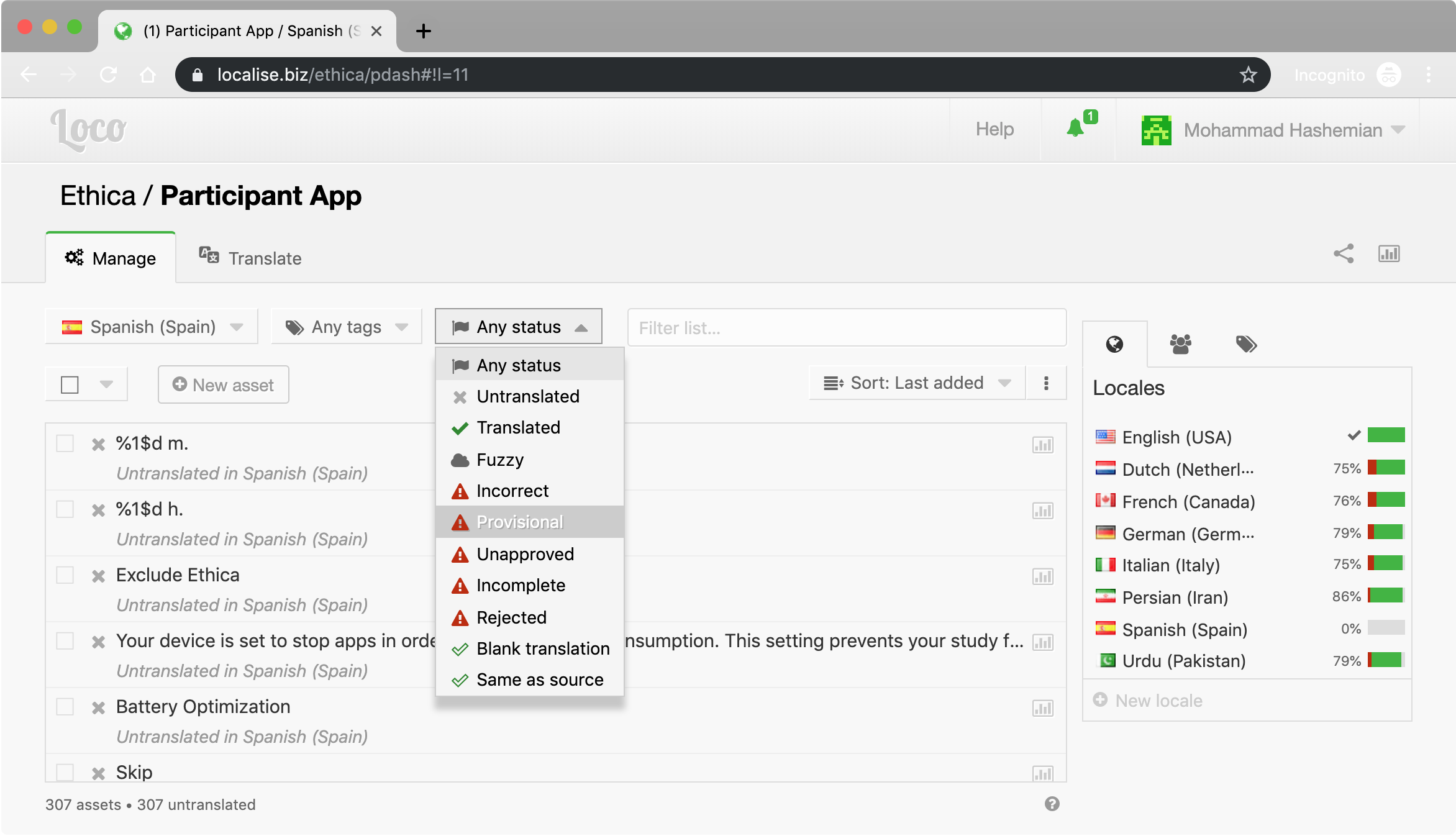Expand the Spanish (Spain) locale dropdown
Viewport: 1456px width, 836px height.
[x=152, y=327]
